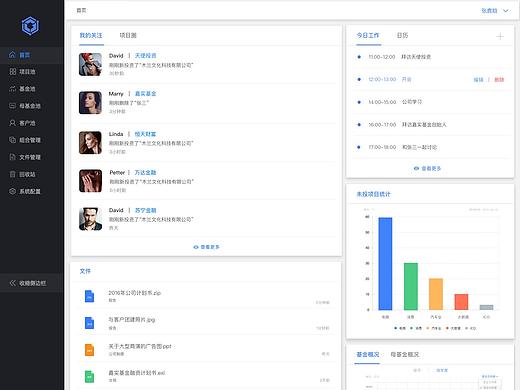The image size is (520, 390).
Task: Open 组合管理 via its sidebar icon
Action: click(x=13, y=140)
